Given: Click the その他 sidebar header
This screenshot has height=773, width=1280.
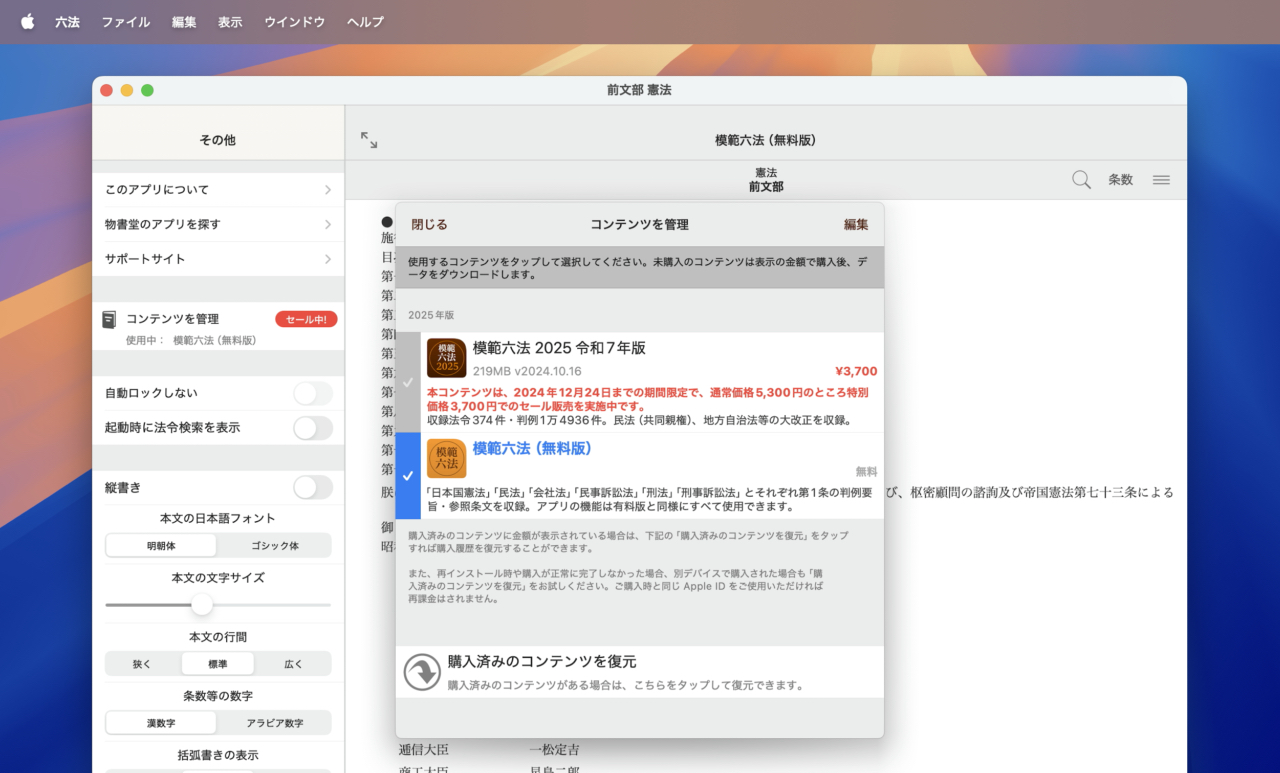Looking at the screenshot, I should pyautogui.click(x=218, y=140).
